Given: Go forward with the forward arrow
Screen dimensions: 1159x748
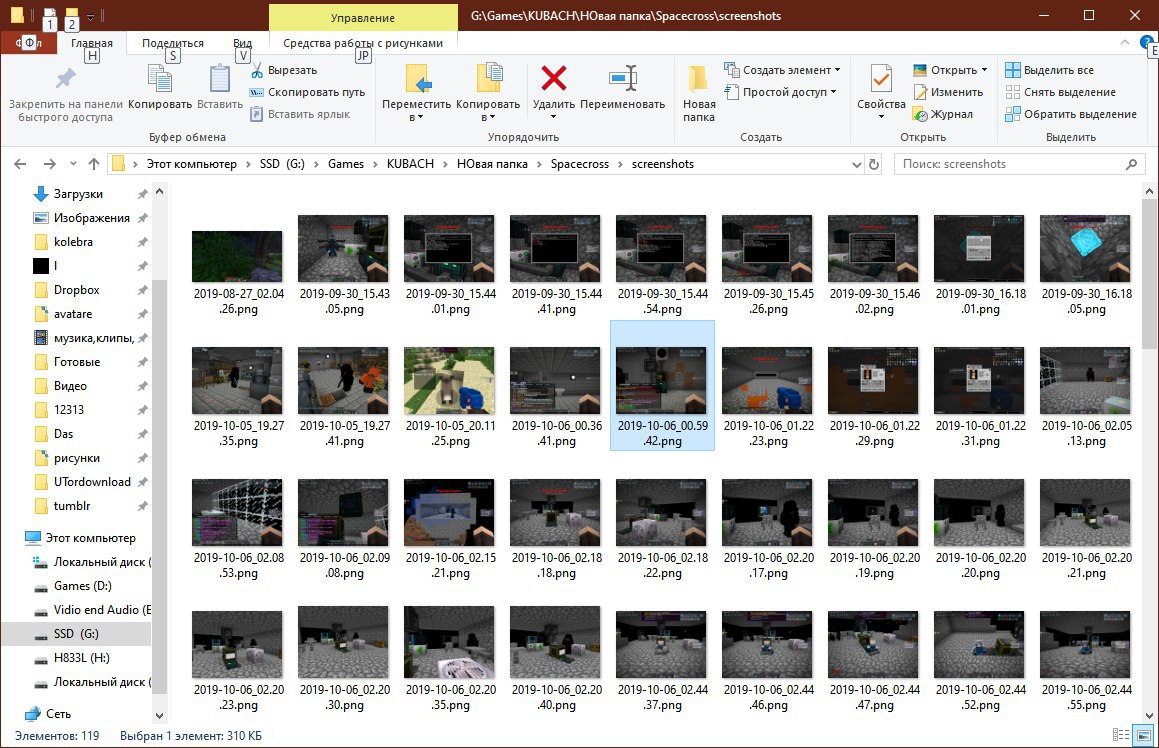Looking at the screenshot, I should tap(50, 164).
